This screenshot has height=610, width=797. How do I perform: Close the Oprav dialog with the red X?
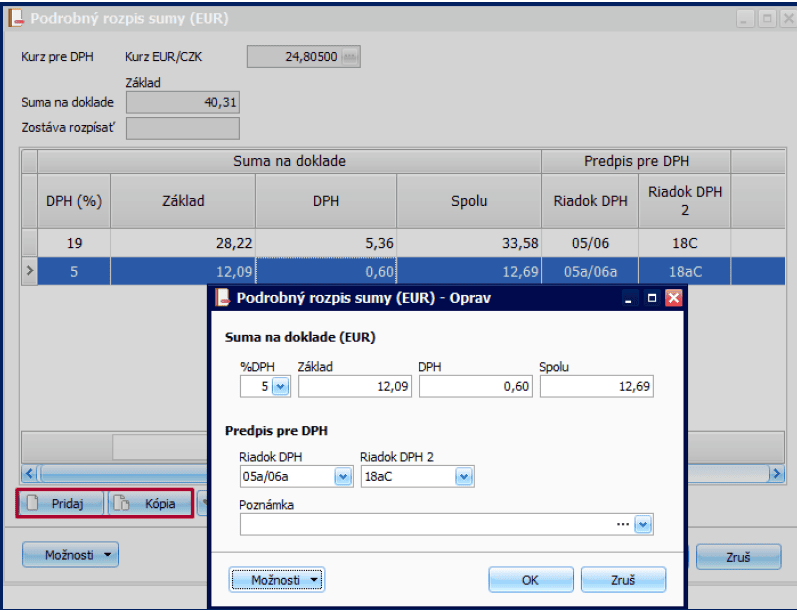[673, 298]
